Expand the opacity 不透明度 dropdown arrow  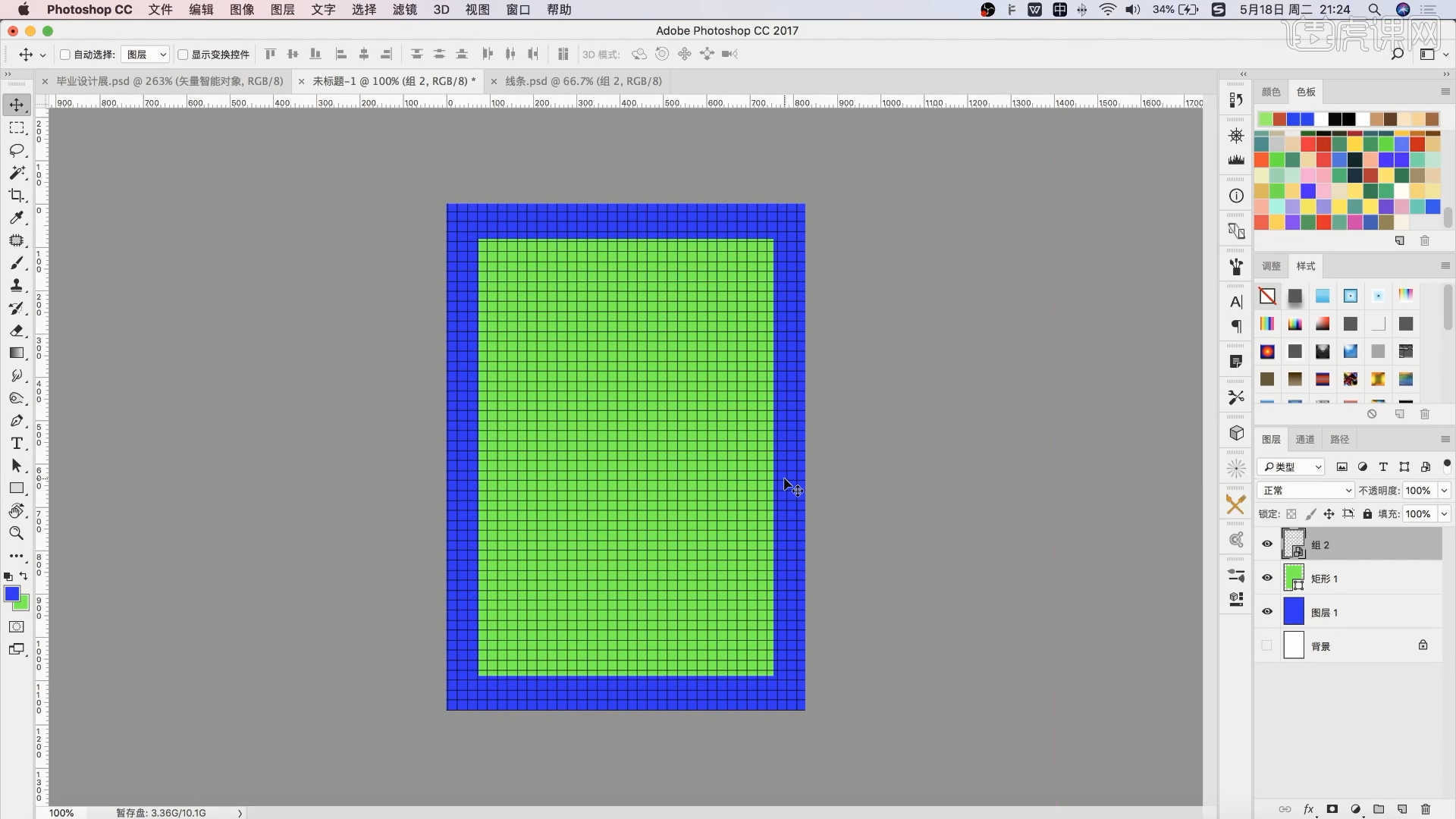point(1445,491)
